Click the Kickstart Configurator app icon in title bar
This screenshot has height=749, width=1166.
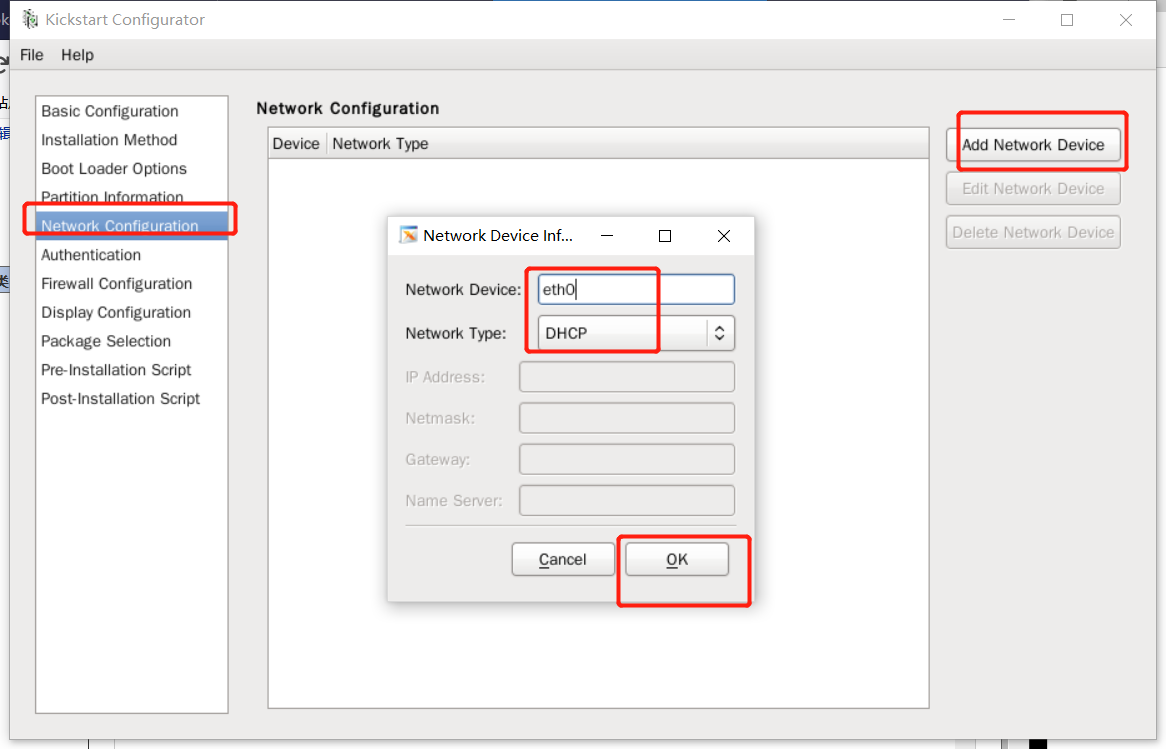30,19
